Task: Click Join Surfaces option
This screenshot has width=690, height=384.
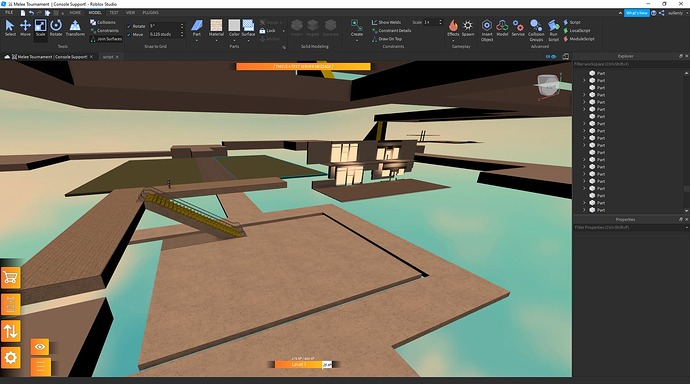Action: pos(106,39)
